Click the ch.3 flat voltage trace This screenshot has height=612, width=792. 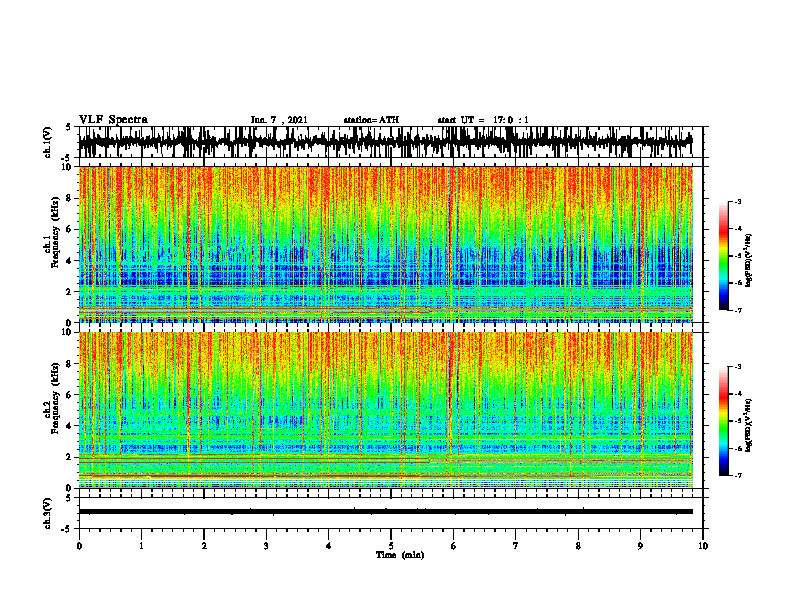[385, 512]
